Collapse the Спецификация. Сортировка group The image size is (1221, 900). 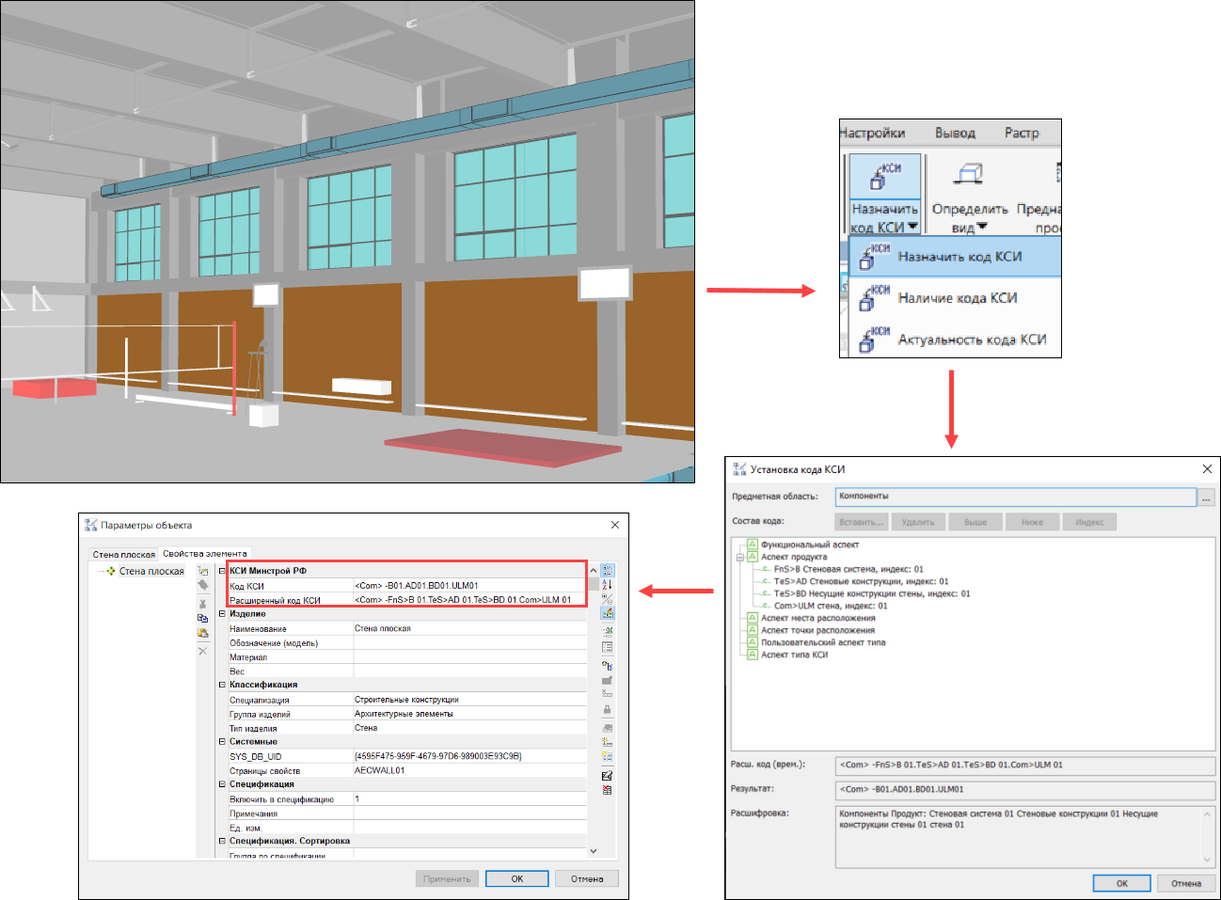click(x=221, y=841)
